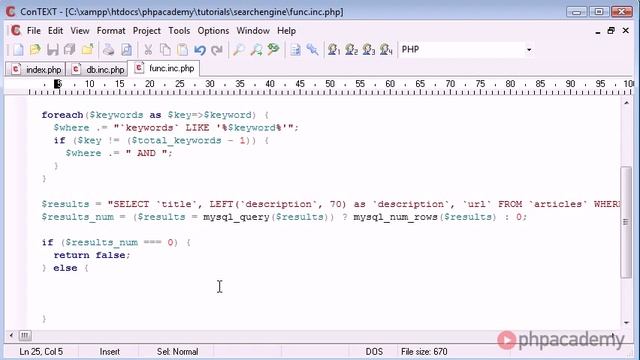Open the Project menu
This screenshot has width=640, height=360.
[147, 31]
